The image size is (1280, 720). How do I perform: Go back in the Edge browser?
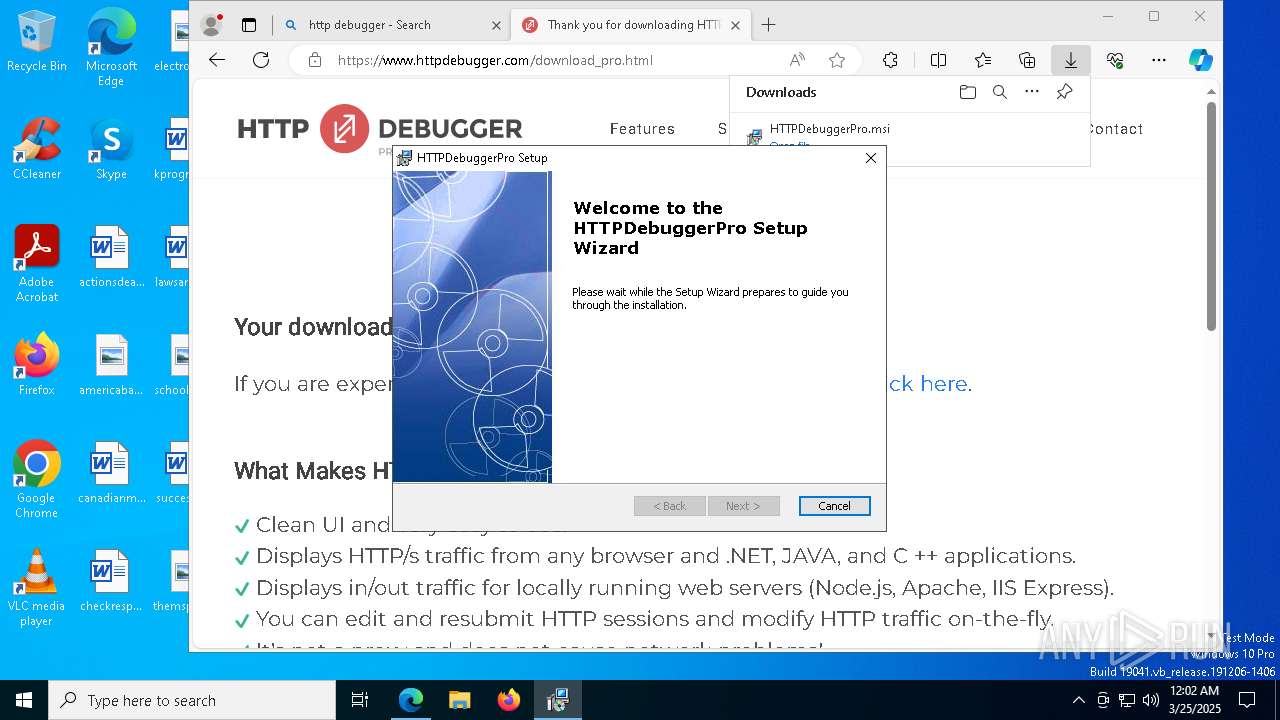click(x=217, y=60)
